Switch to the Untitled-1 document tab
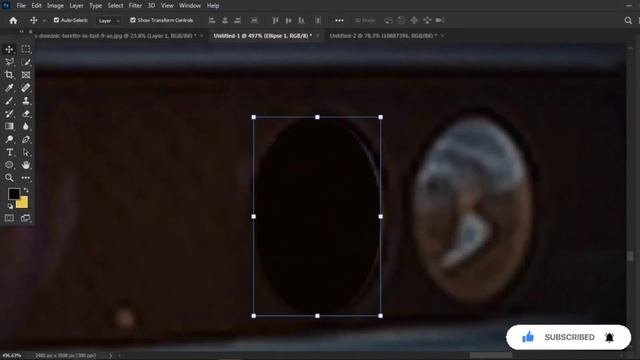 pyautogui.click(x=262, y=36)
